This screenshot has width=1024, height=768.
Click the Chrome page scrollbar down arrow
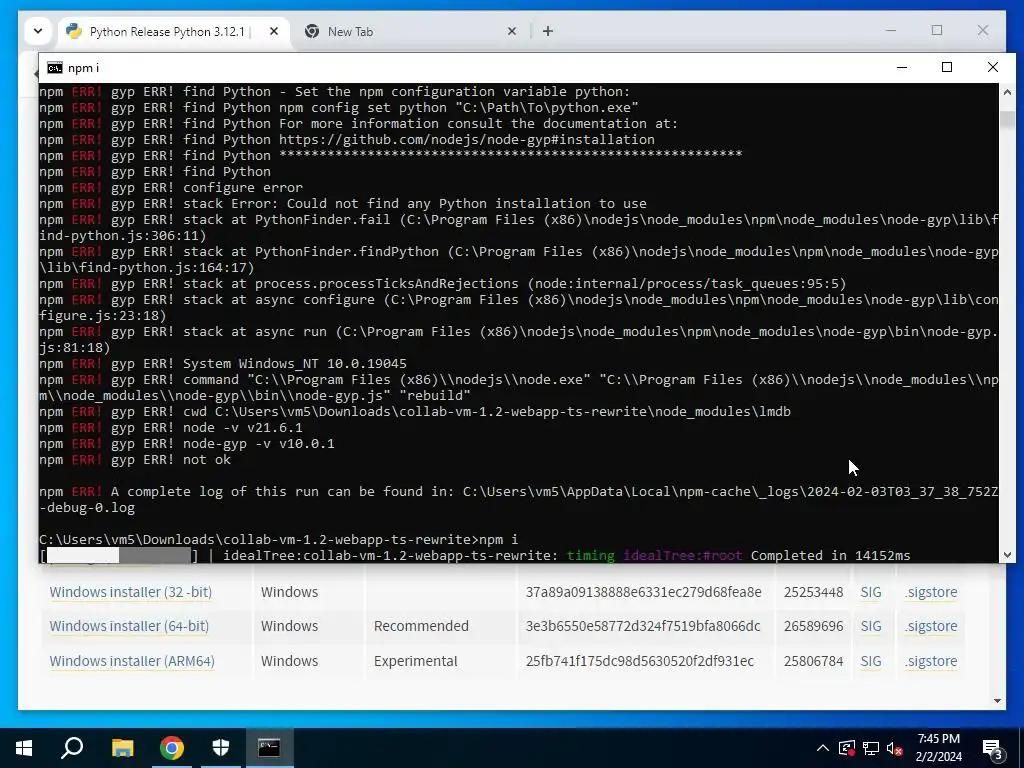click(997, 701)
